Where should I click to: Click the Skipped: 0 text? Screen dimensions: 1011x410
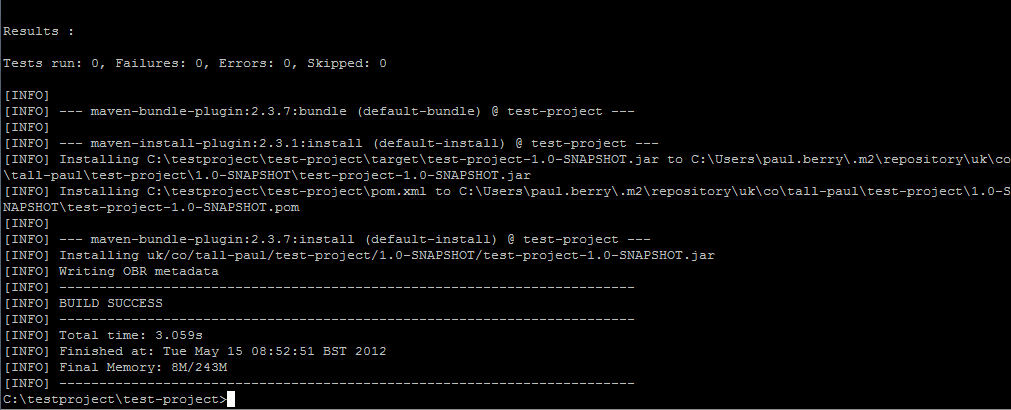(x=347, y=63)
